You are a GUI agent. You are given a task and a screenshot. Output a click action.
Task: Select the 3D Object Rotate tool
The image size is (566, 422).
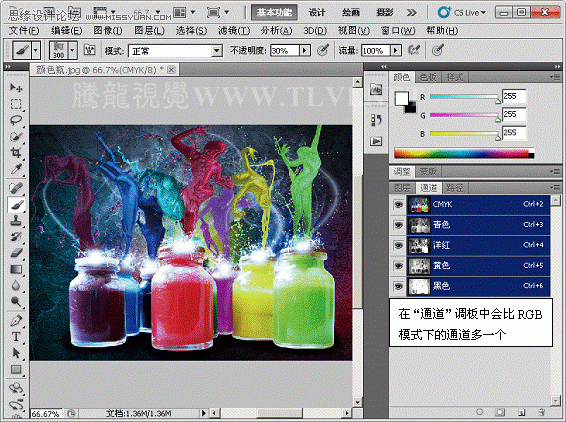(x=16, y=388)
